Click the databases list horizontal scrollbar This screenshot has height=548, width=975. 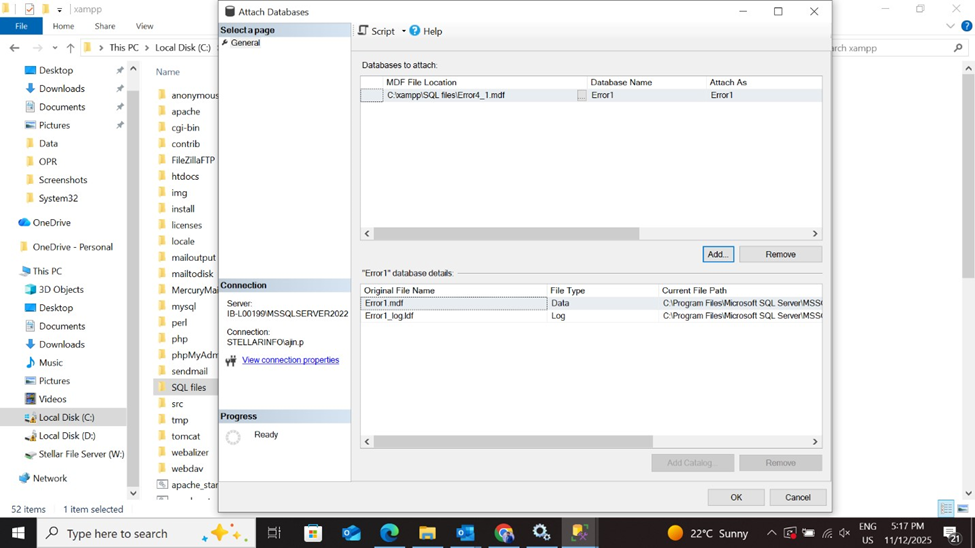(506, 233)
